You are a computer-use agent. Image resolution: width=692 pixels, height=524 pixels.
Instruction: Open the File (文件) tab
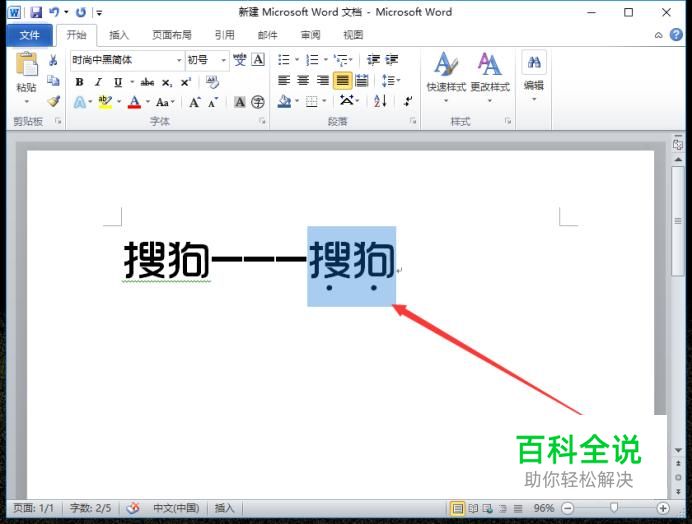click(x=30, y=35)
